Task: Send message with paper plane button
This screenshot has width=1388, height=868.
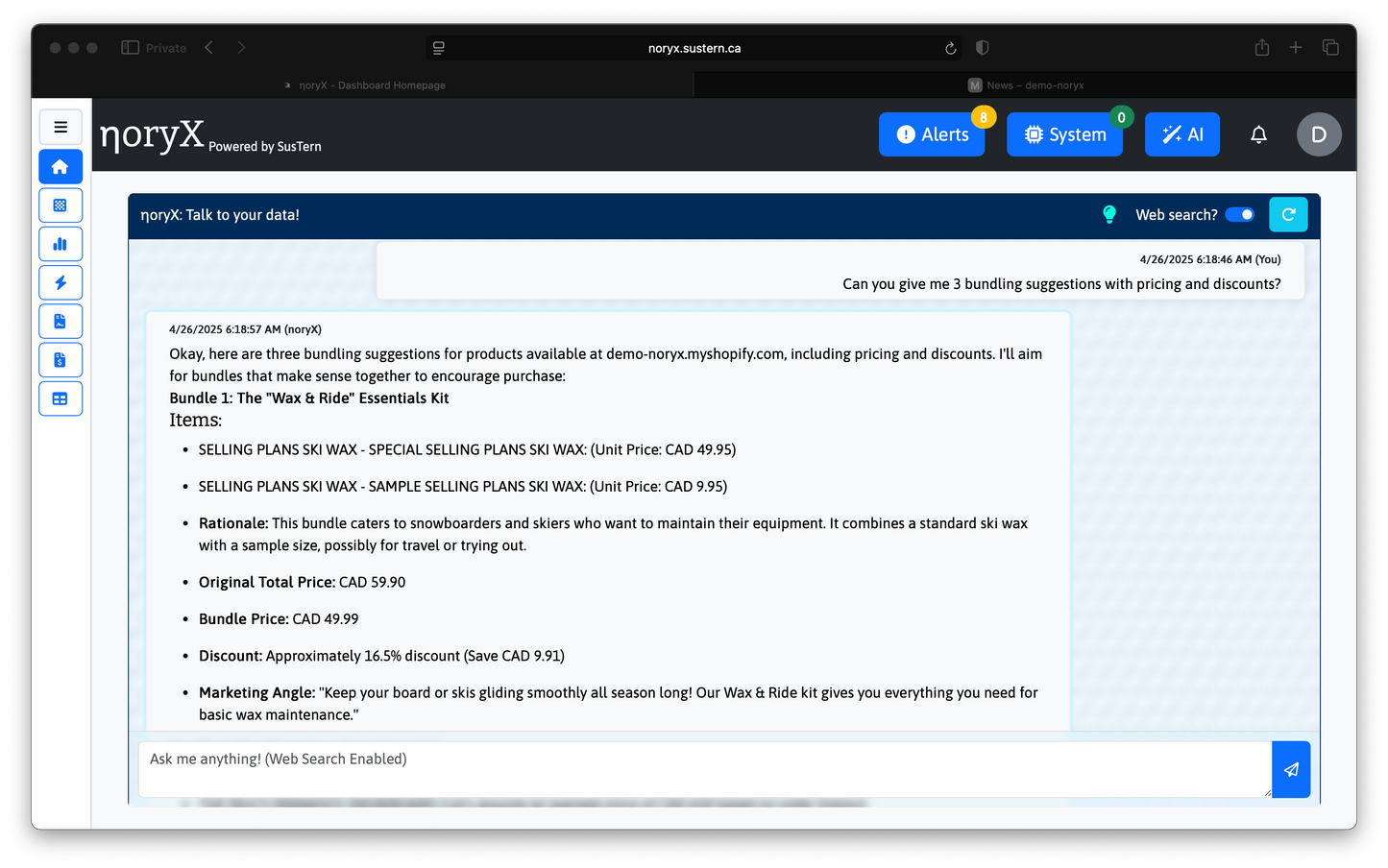Action: click(1291, 769)
